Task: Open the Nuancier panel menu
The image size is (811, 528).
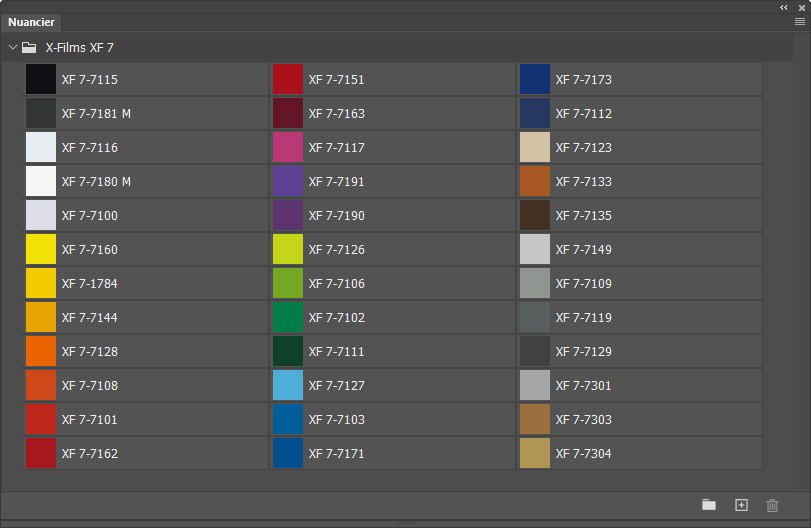Action: pyautogui.click(x=800, y=22)
